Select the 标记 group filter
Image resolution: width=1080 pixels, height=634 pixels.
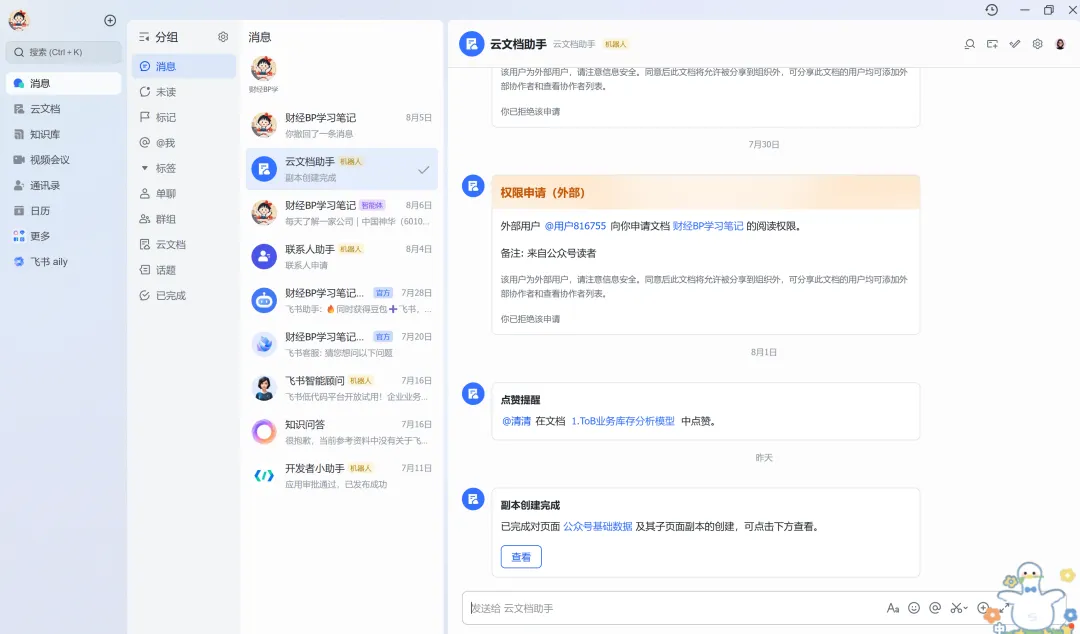click(184, 117)
